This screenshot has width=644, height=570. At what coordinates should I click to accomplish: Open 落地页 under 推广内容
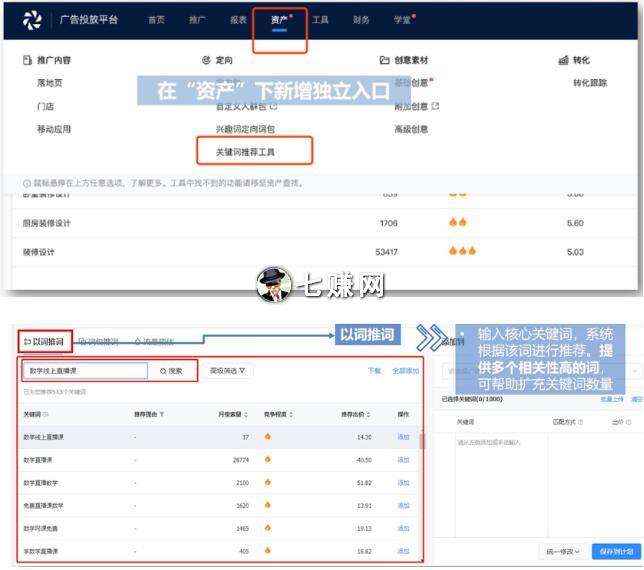coord(50,83)
